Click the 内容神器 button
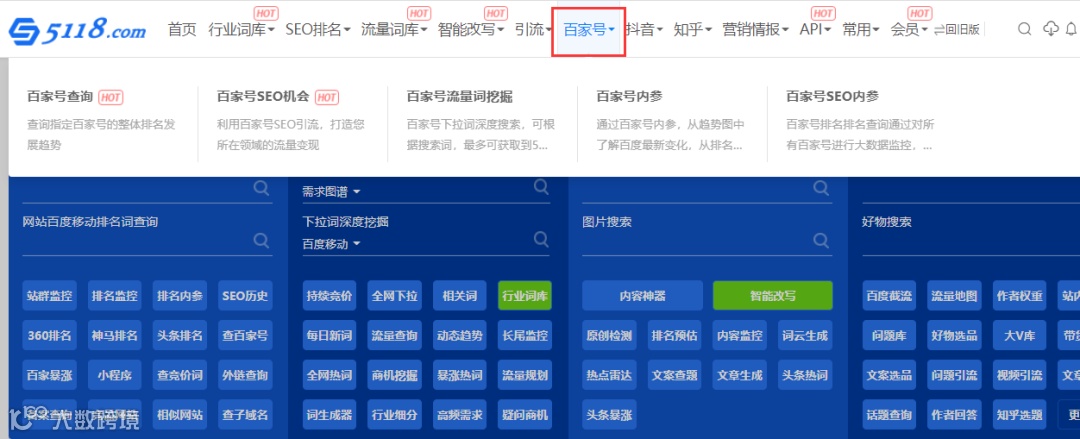The width and height of the screenshot is (1080, 439). [642, 296]
